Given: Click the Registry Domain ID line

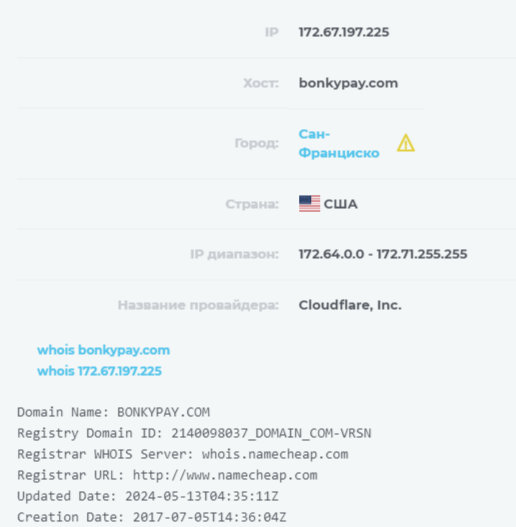Looking at the screenshot, I should [194, 434].
